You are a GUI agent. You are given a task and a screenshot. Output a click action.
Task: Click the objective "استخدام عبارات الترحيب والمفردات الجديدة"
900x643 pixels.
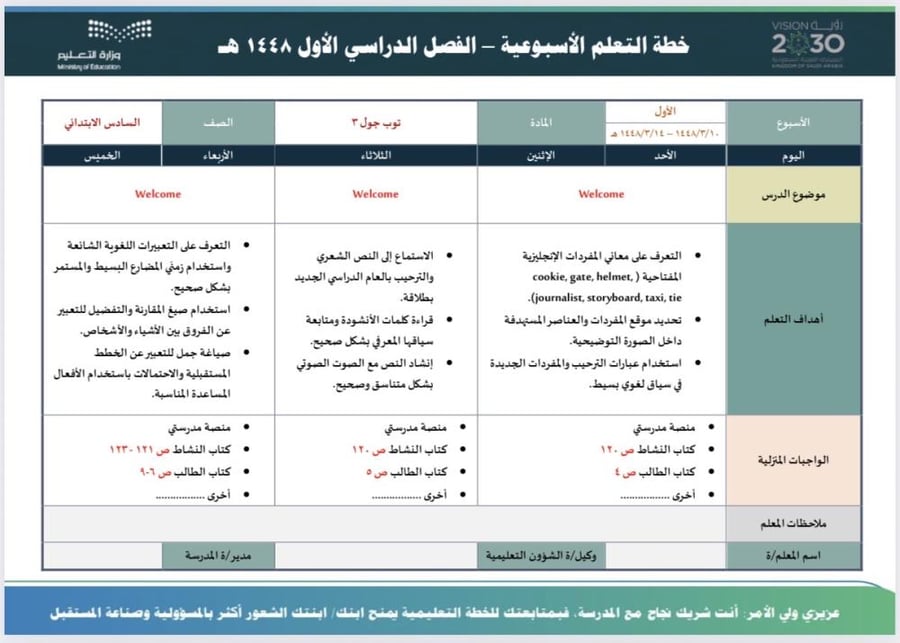(x=585, y=363)
